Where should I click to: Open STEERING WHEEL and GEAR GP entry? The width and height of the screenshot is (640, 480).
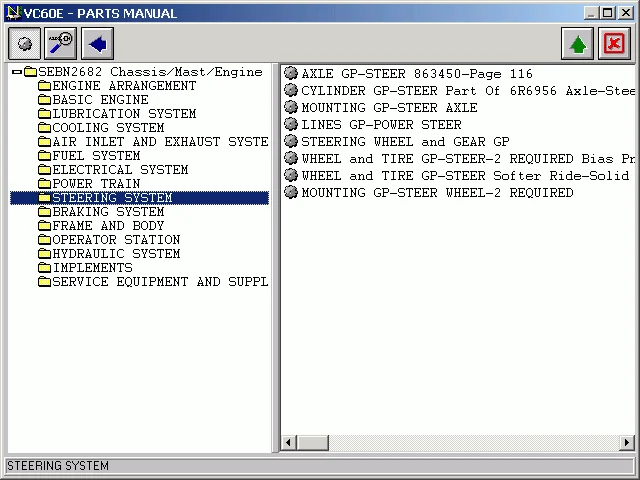(405, 142)
